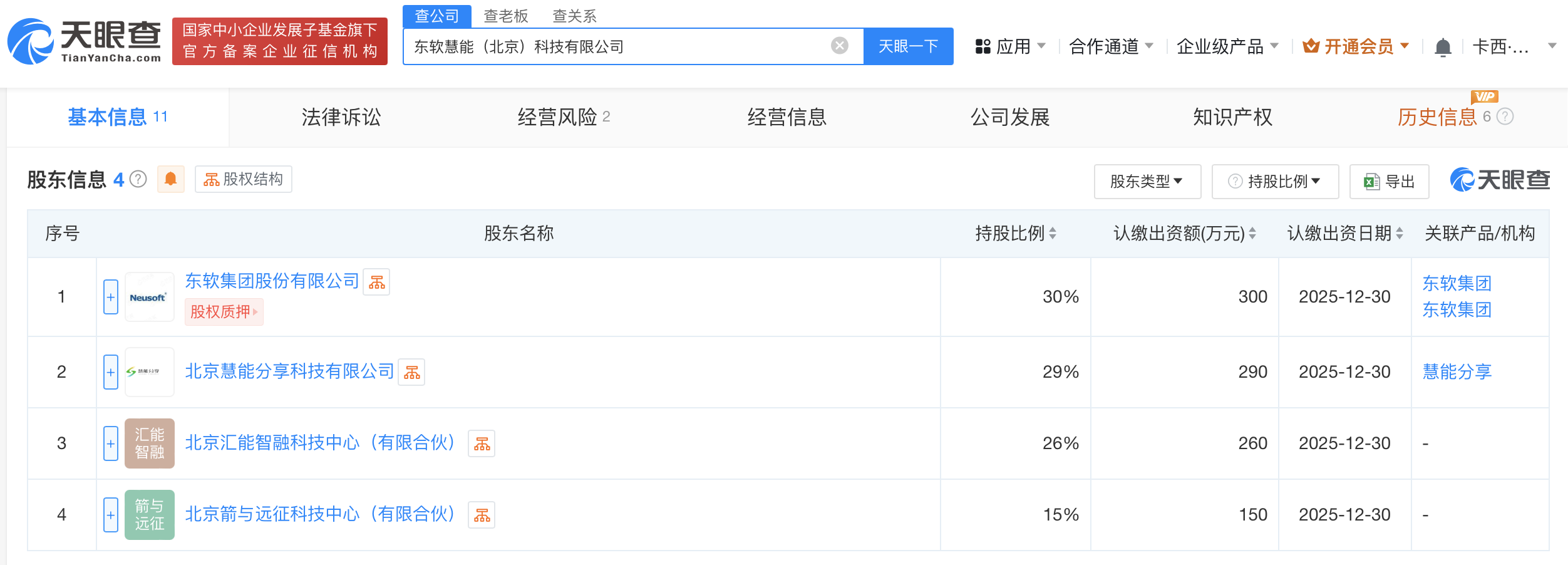Switch to the 法律诉讼 tab
This screenshot has width=1568, height=565.
coord(341,117)
